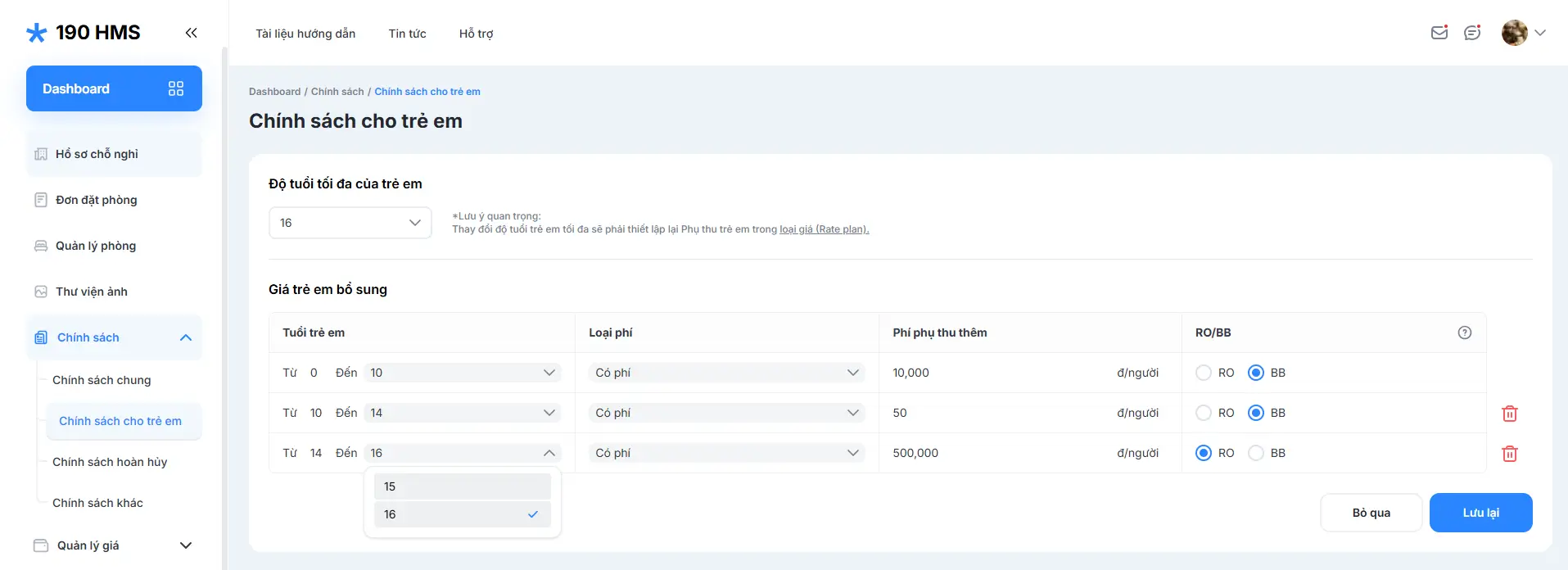The image size is (1568, 570).
Task: Open the chat messages icon
Action: coord(1472,33)
